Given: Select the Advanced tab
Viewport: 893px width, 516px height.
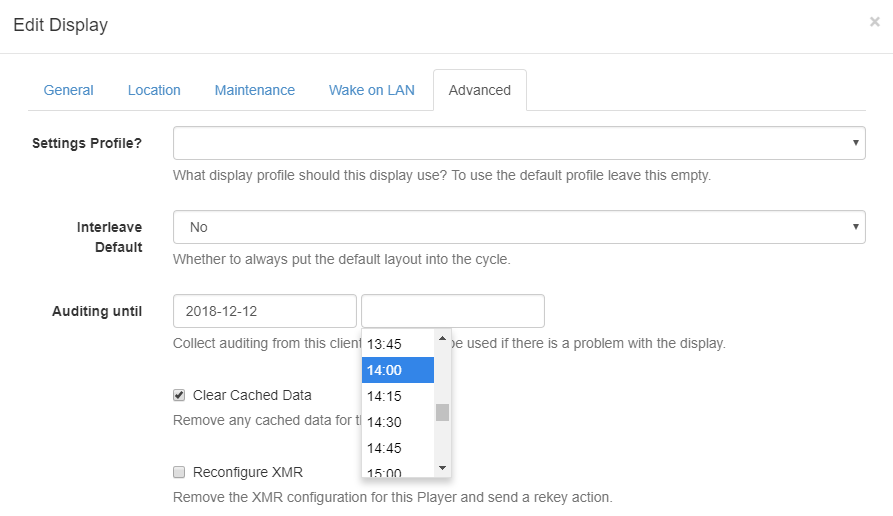Looking at the screenshot, I should point(479,90).
